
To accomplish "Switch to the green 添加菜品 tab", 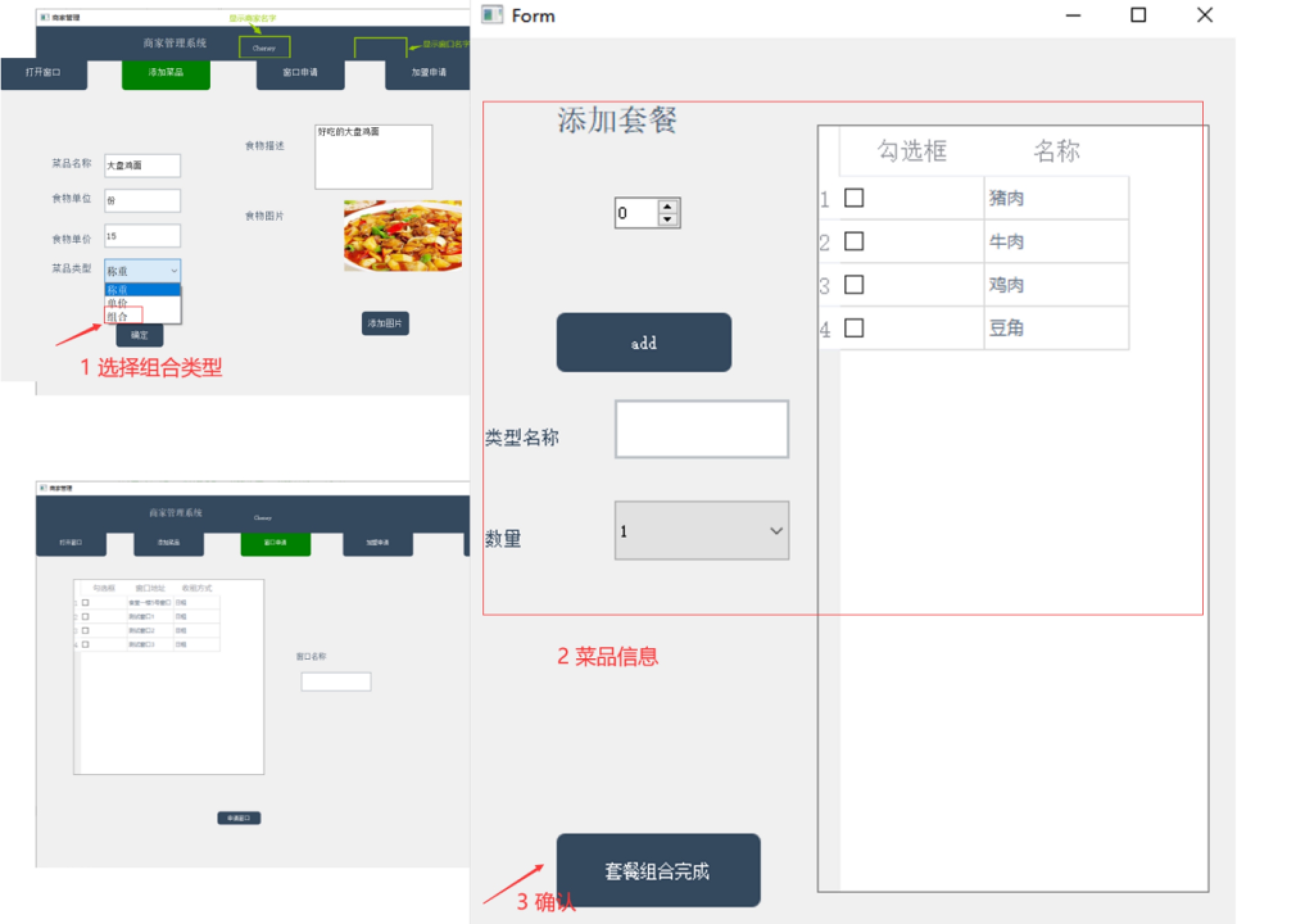I will (166, 73).
